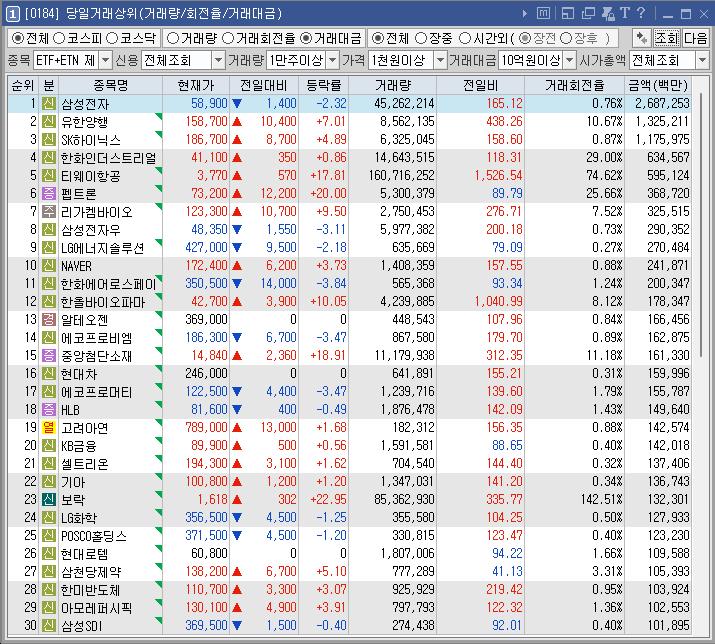Image resolution: width=715 pixels, height=644 pixels.
Task: Open stock SK하이닉스 in the list
Action: pyautogui.click(x=91, y=140)
